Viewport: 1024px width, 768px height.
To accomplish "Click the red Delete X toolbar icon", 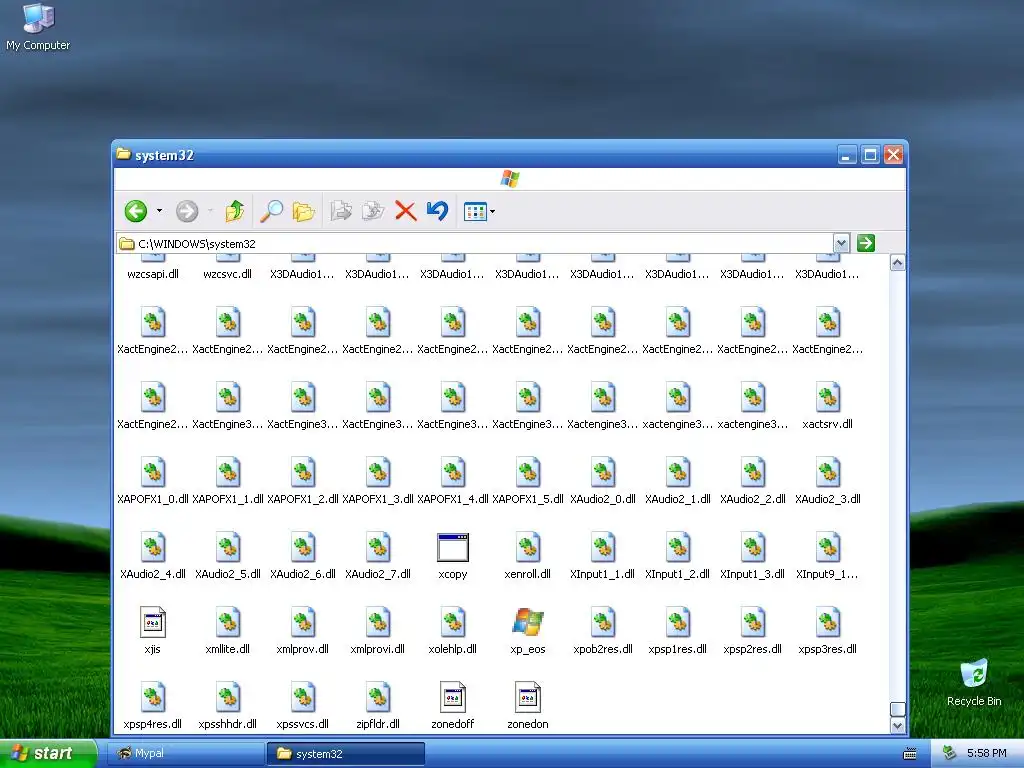I will (406, 211).
